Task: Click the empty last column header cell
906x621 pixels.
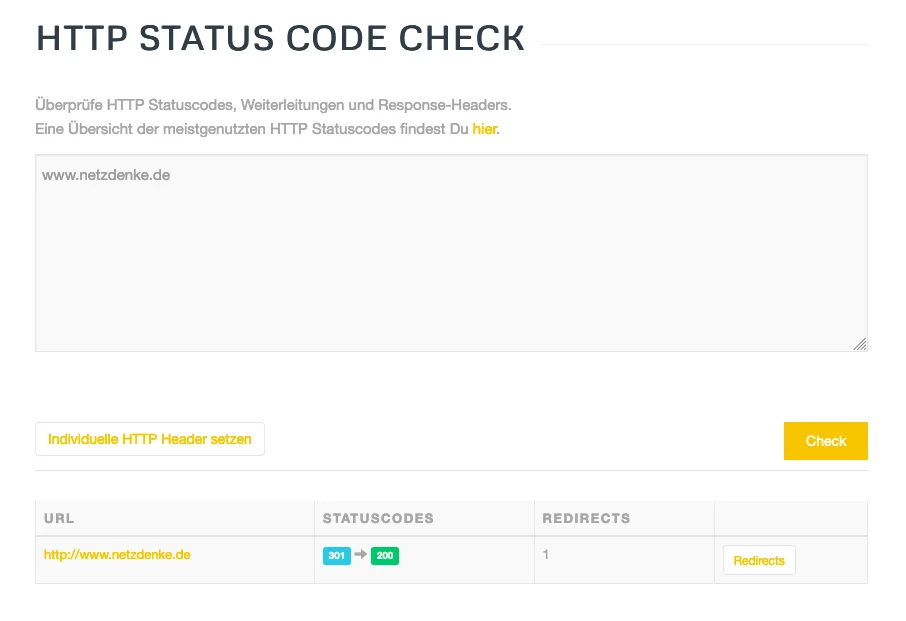Action: point(790,518)
